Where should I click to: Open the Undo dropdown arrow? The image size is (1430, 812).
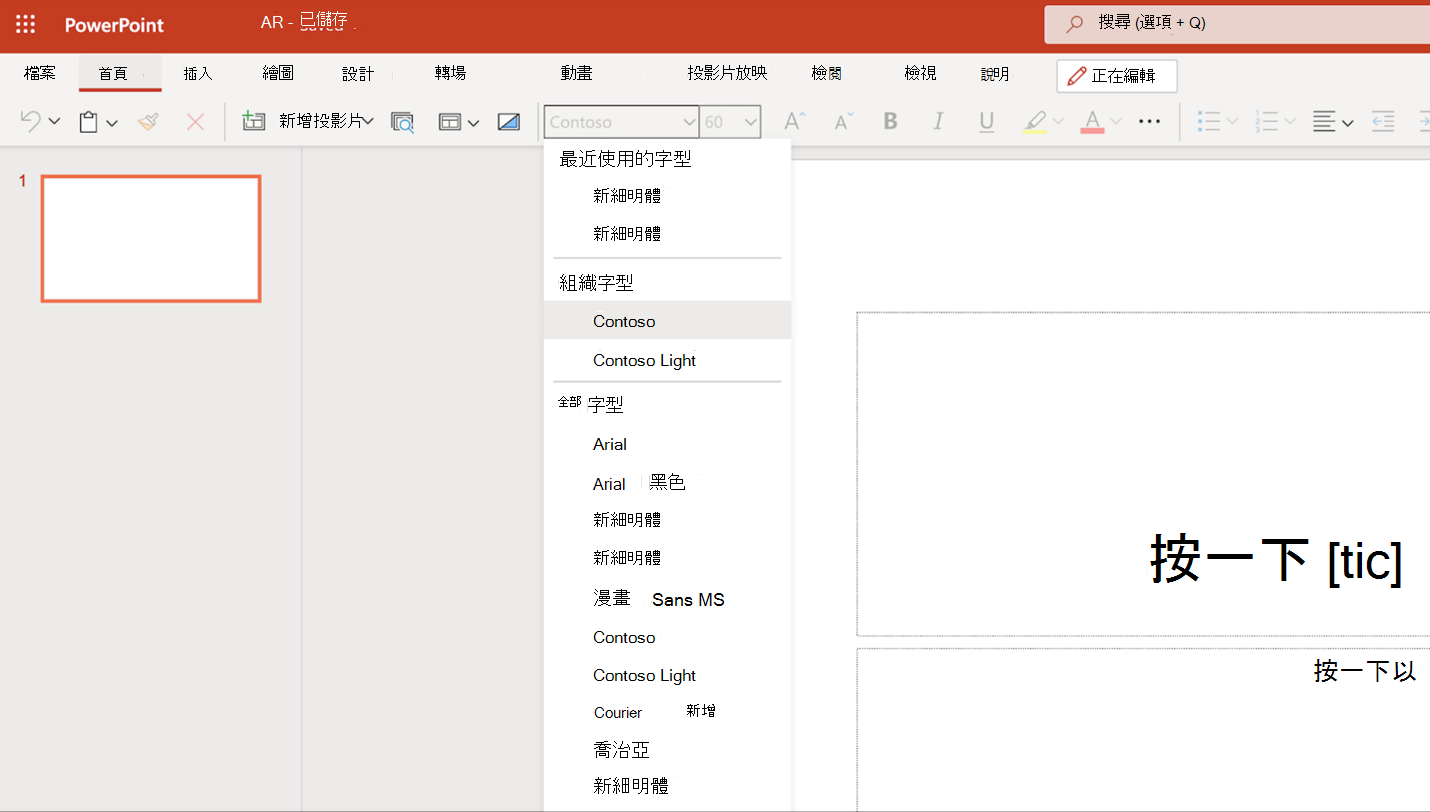point(54,122)
